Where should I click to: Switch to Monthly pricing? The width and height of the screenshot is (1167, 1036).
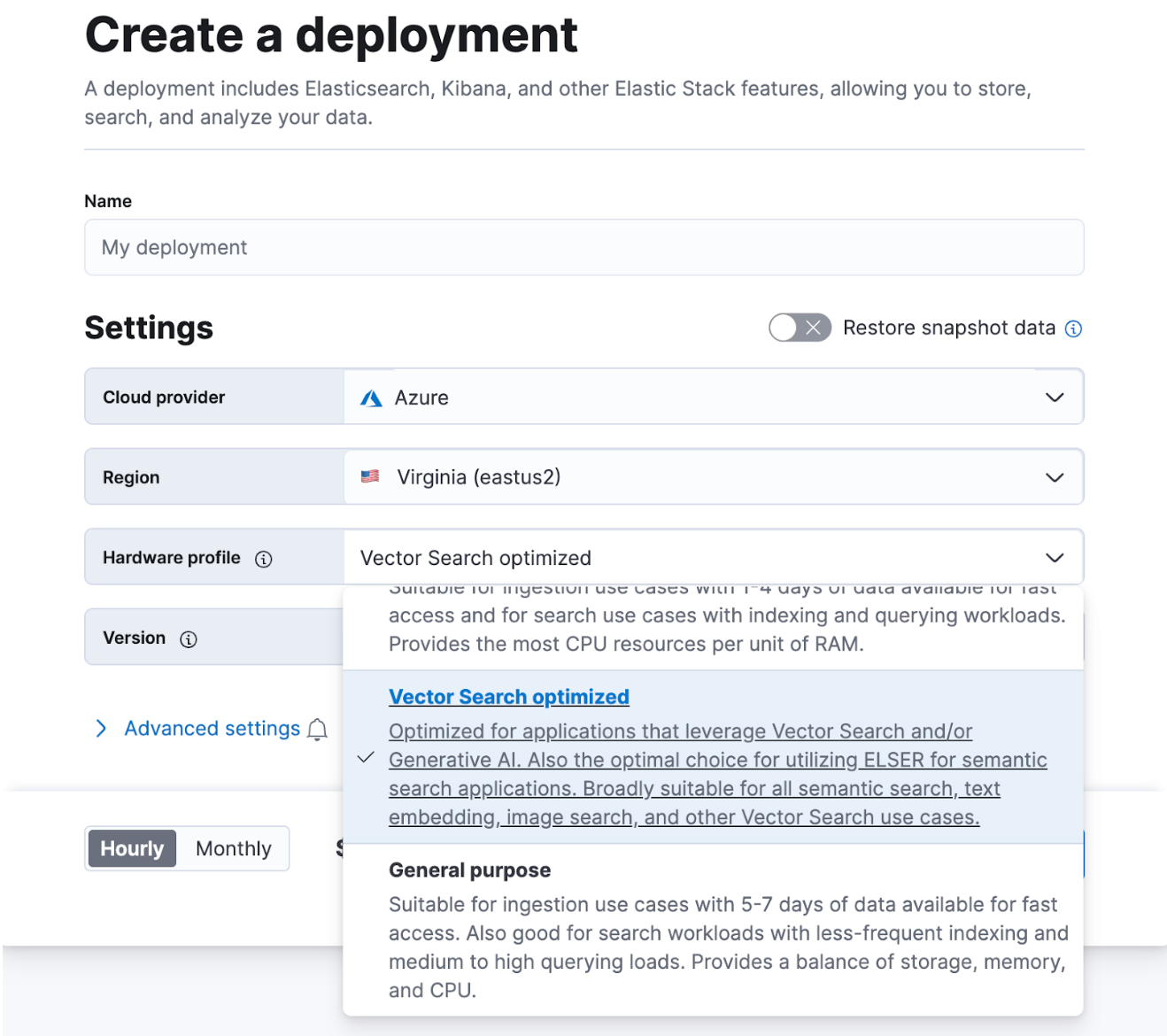coord(233,847)
